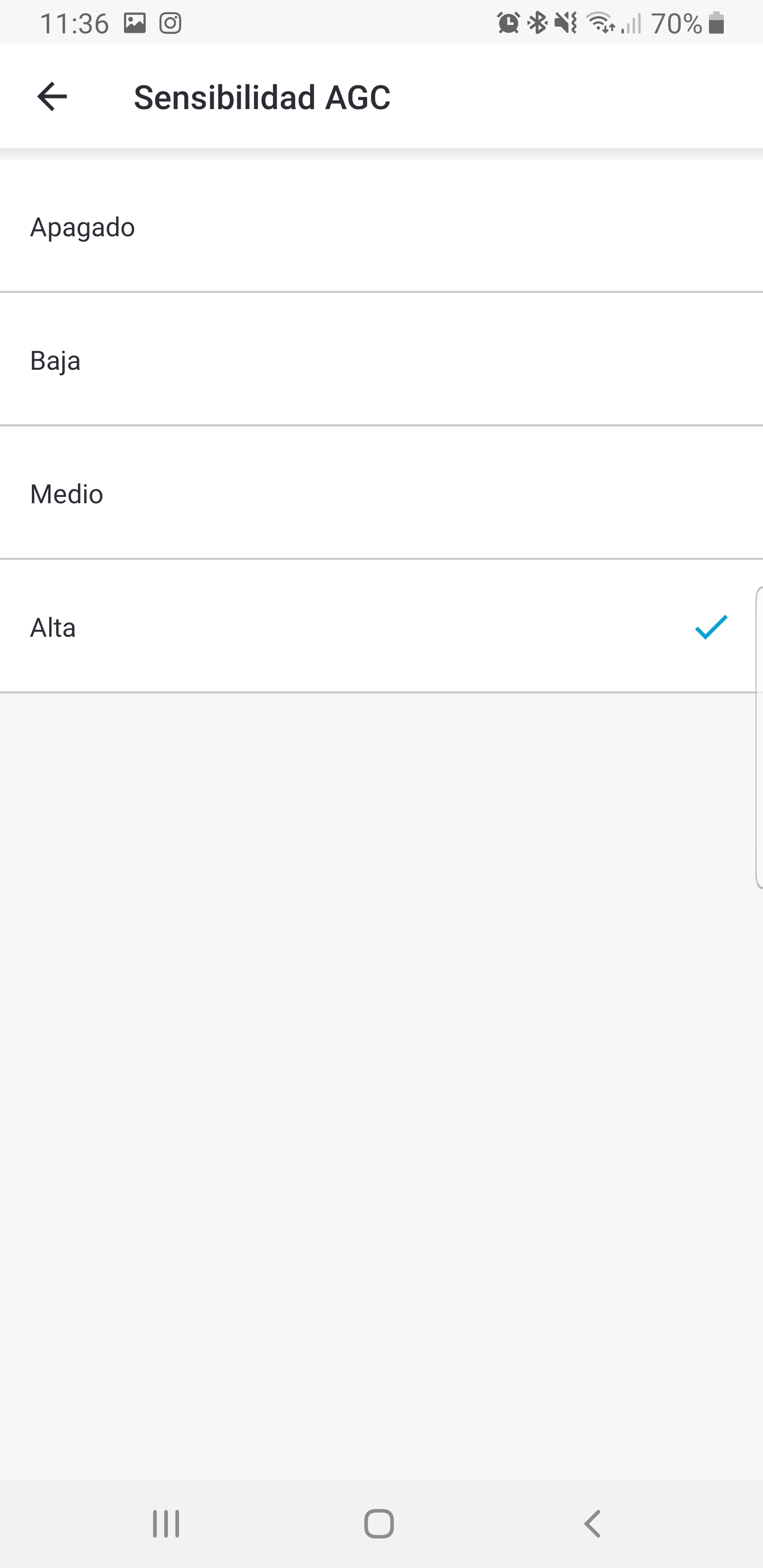The width and height of the screenshot is (763, 1568).
Task: Tap the back arrow to exit AGC settings
Action: [x=51, y=96]
